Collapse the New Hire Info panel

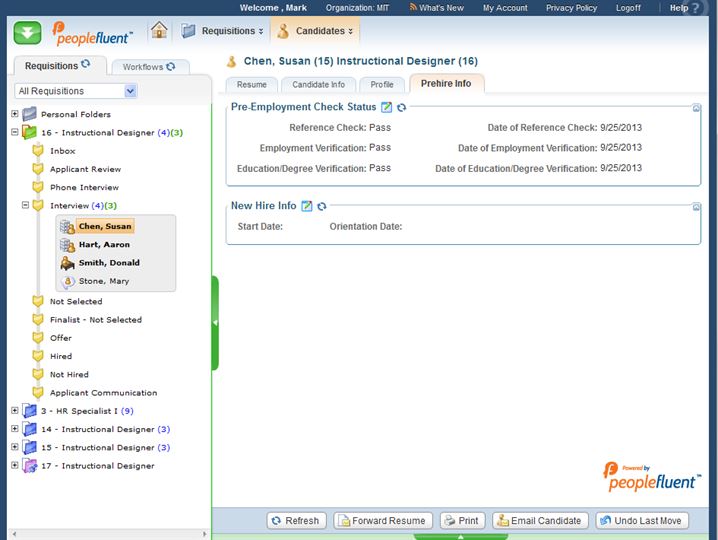pyautogui.click(x=696, y=207)
